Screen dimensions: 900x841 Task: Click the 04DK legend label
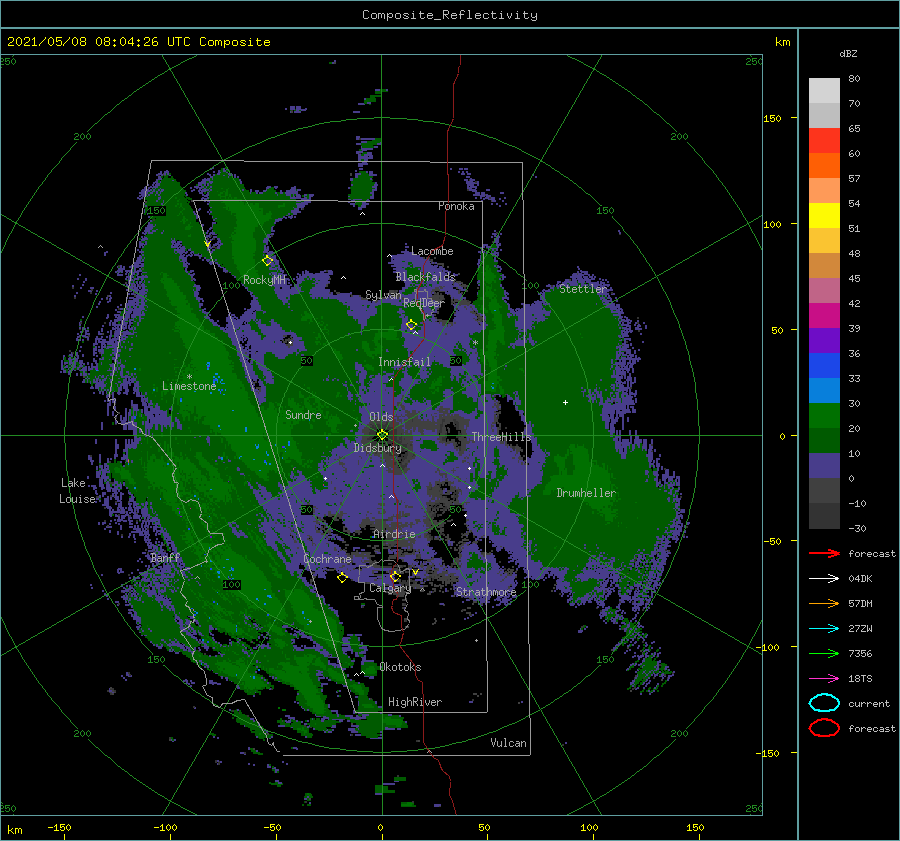pos(860,579)
